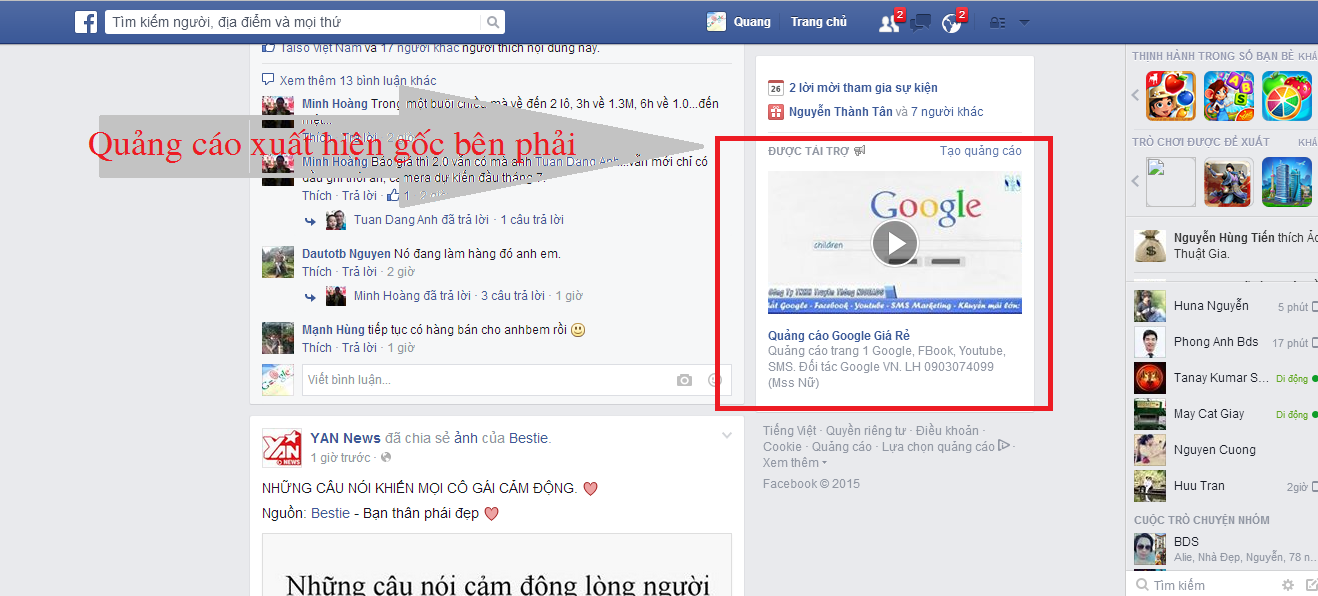This screenshot has height=596, width=1318.
Task: Click the top search input field
Action: [x=293, y=22]
